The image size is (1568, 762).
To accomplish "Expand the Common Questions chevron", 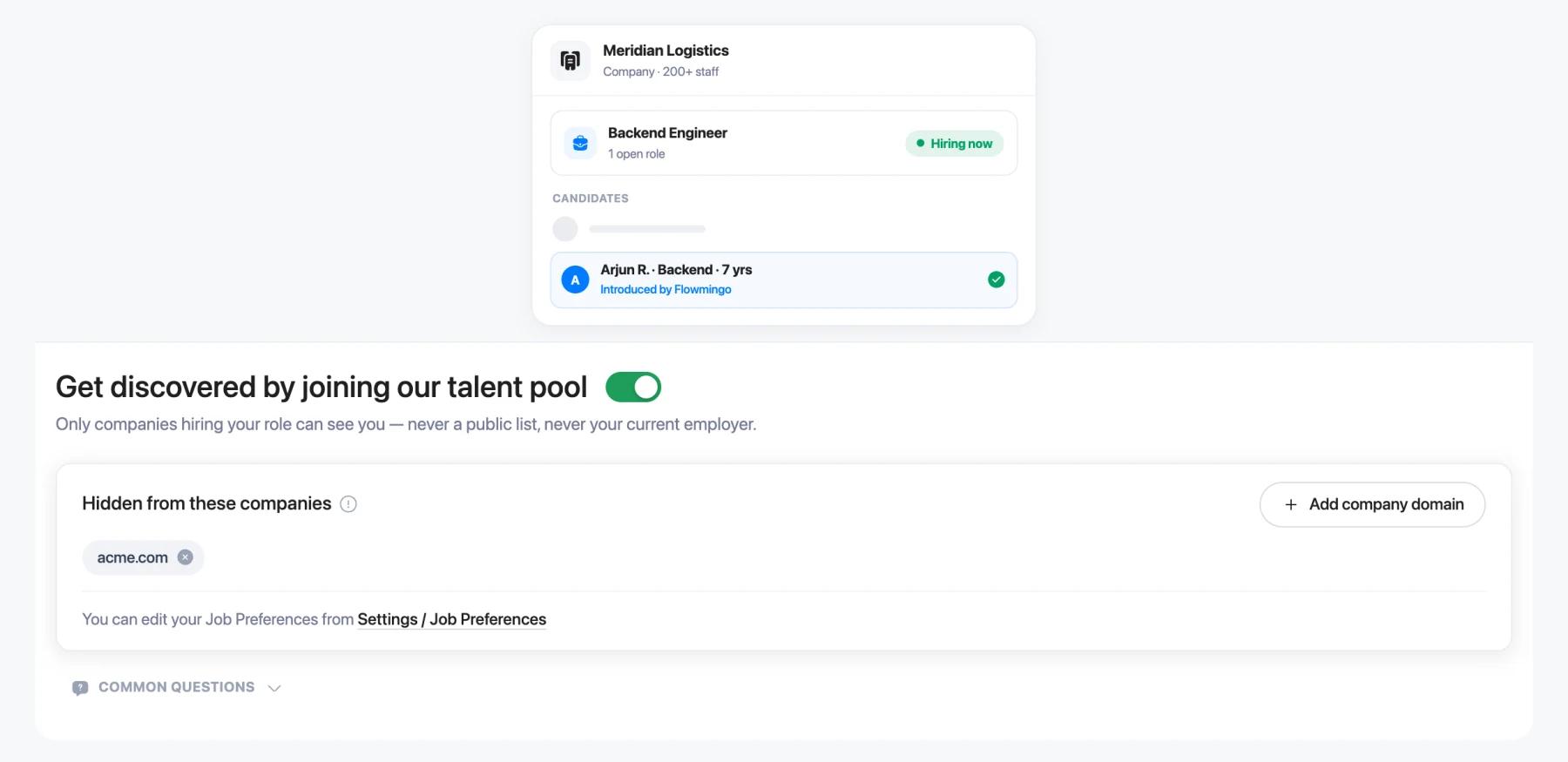I will (274, 688).
